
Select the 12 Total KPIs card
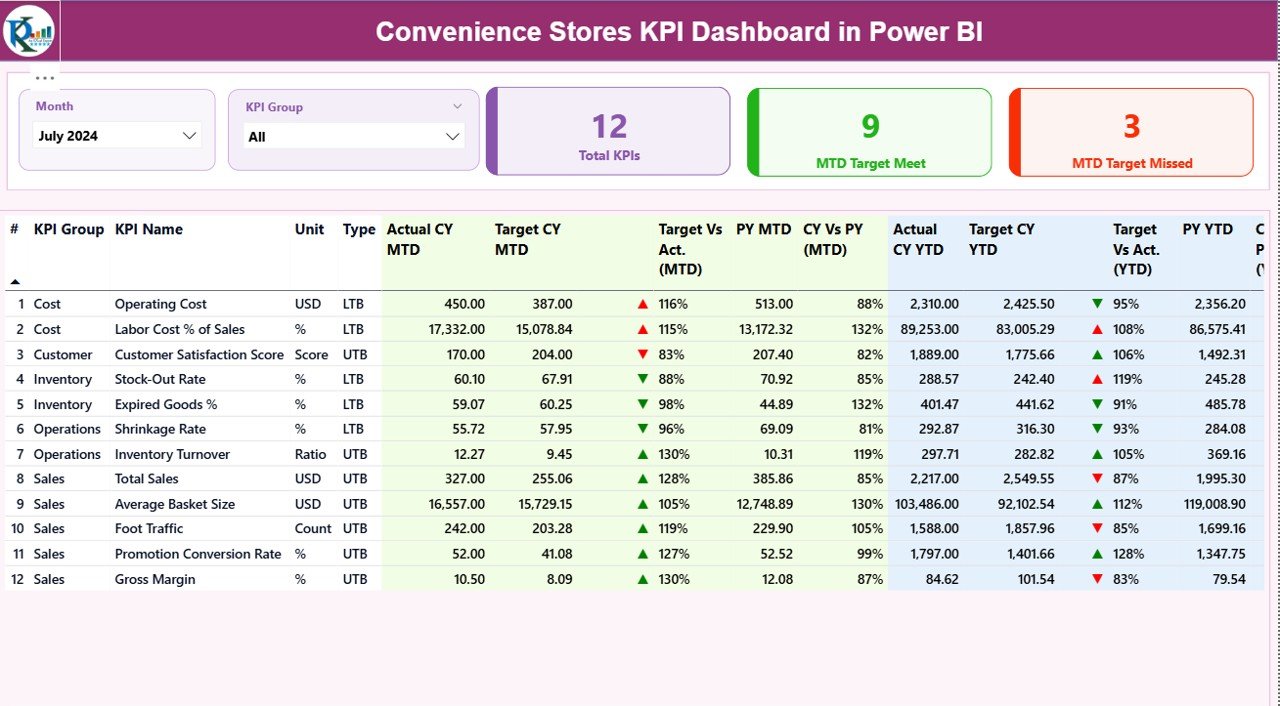click(x=609, y=131)
